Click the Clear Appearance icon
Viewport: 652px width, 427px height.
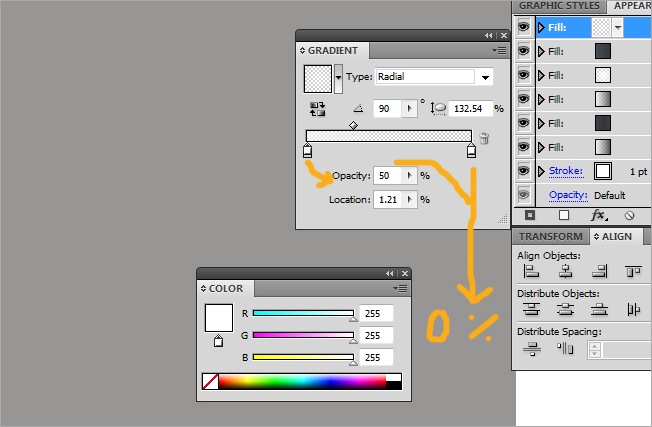tap(630, 215)
